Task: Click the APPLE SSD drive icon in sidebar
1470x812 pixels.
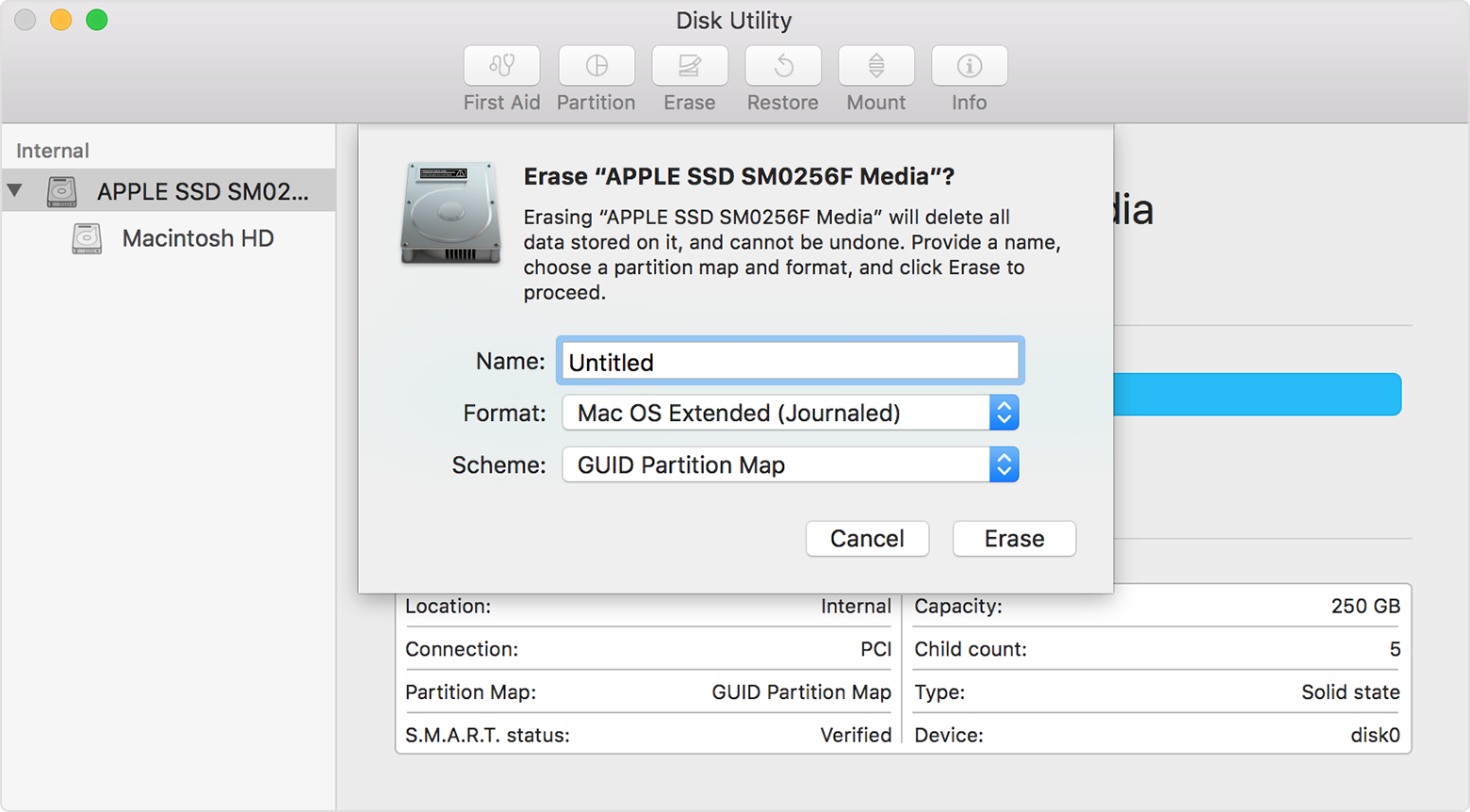Action: pos(62,191)
